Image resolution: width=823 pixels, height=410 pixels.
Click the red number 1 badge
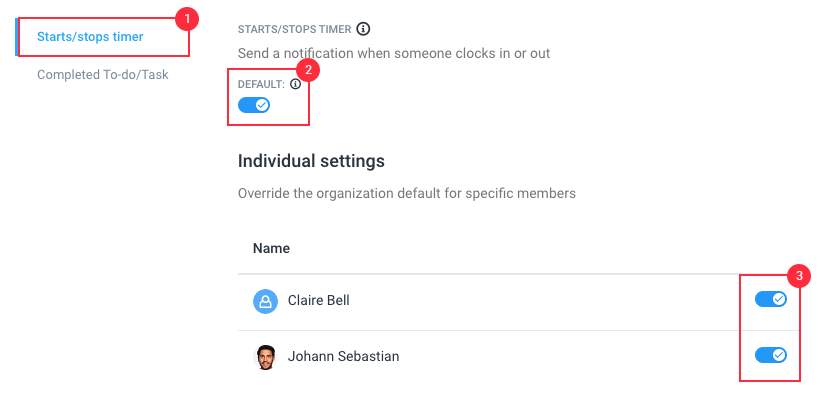(x=187, y=20)
